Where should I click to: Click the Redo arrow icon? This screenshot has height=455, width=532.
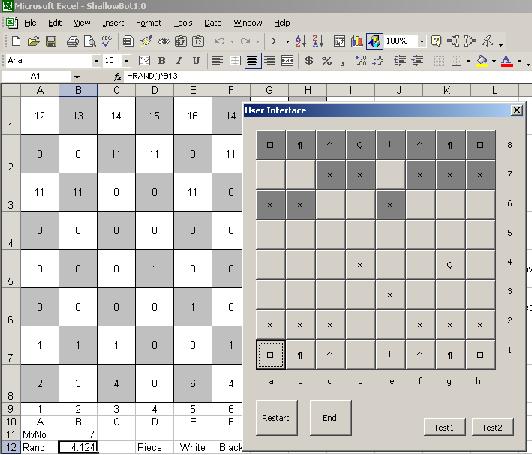pos(245,41)
